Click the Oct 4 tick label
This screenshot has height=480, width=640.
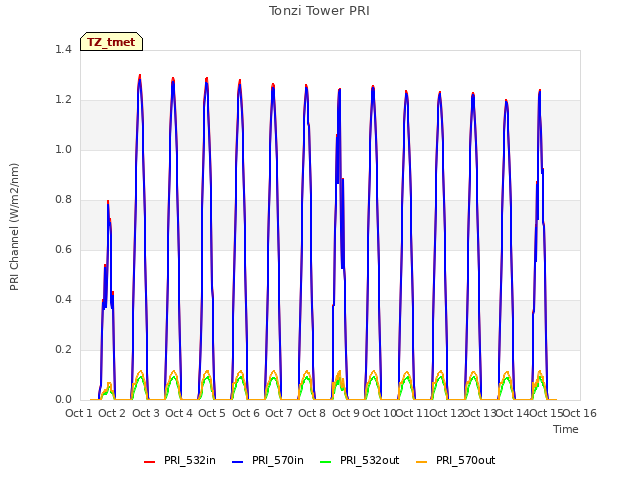[x=179, y=413]
